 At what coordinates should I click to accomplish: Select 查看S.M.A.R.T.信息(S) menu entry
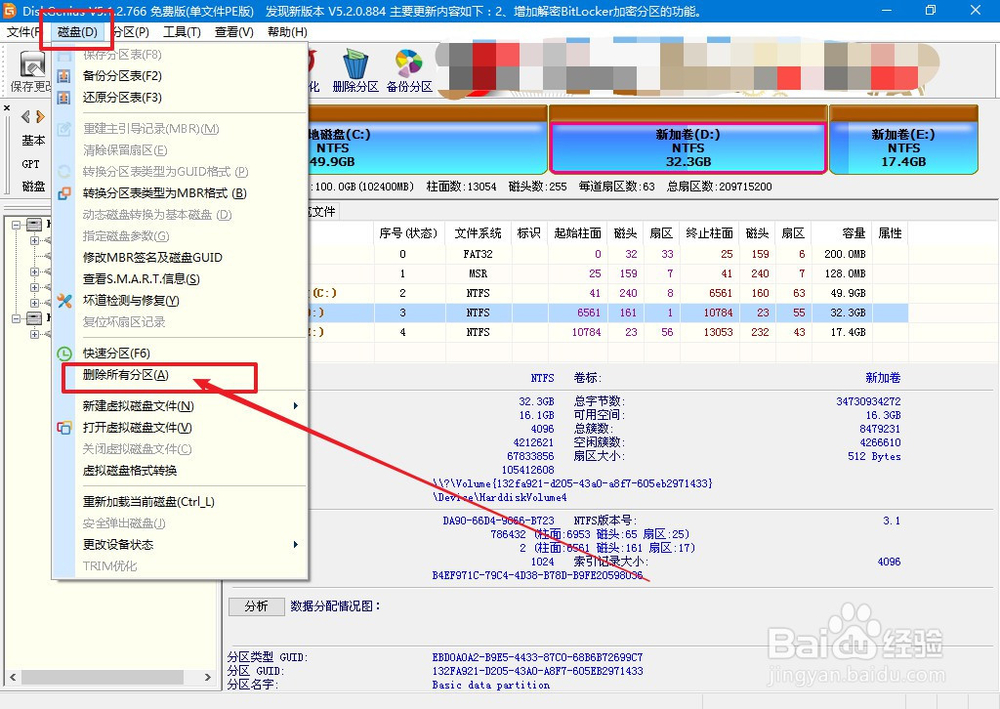pos(141,279)
